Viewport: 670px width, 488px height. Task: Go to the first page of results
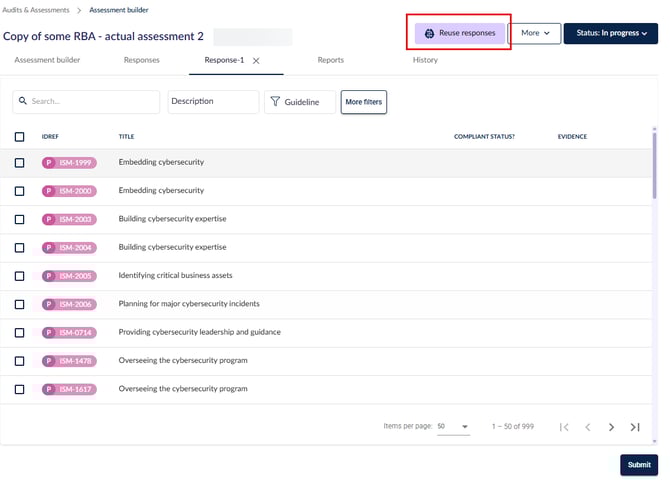coord(564,427)
